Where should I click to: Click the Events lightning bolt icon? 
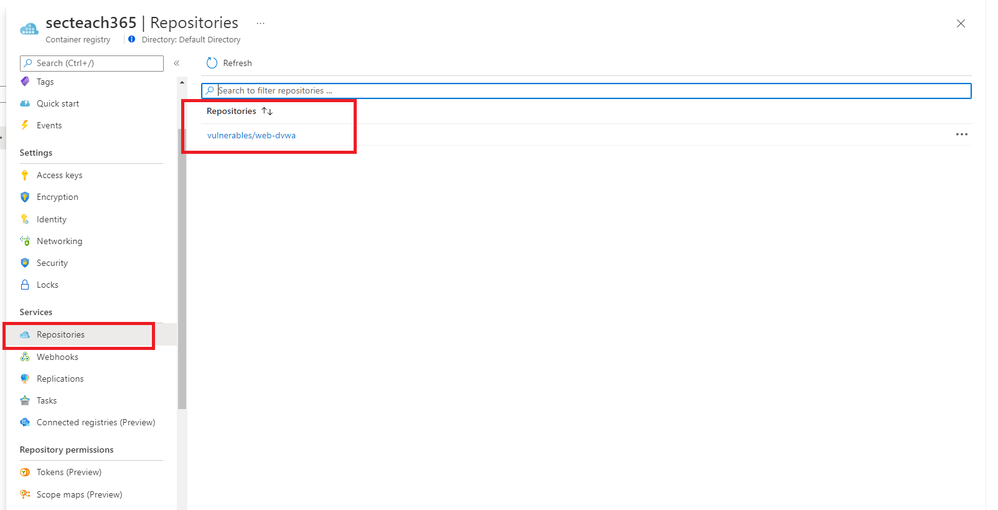(25, 125)
